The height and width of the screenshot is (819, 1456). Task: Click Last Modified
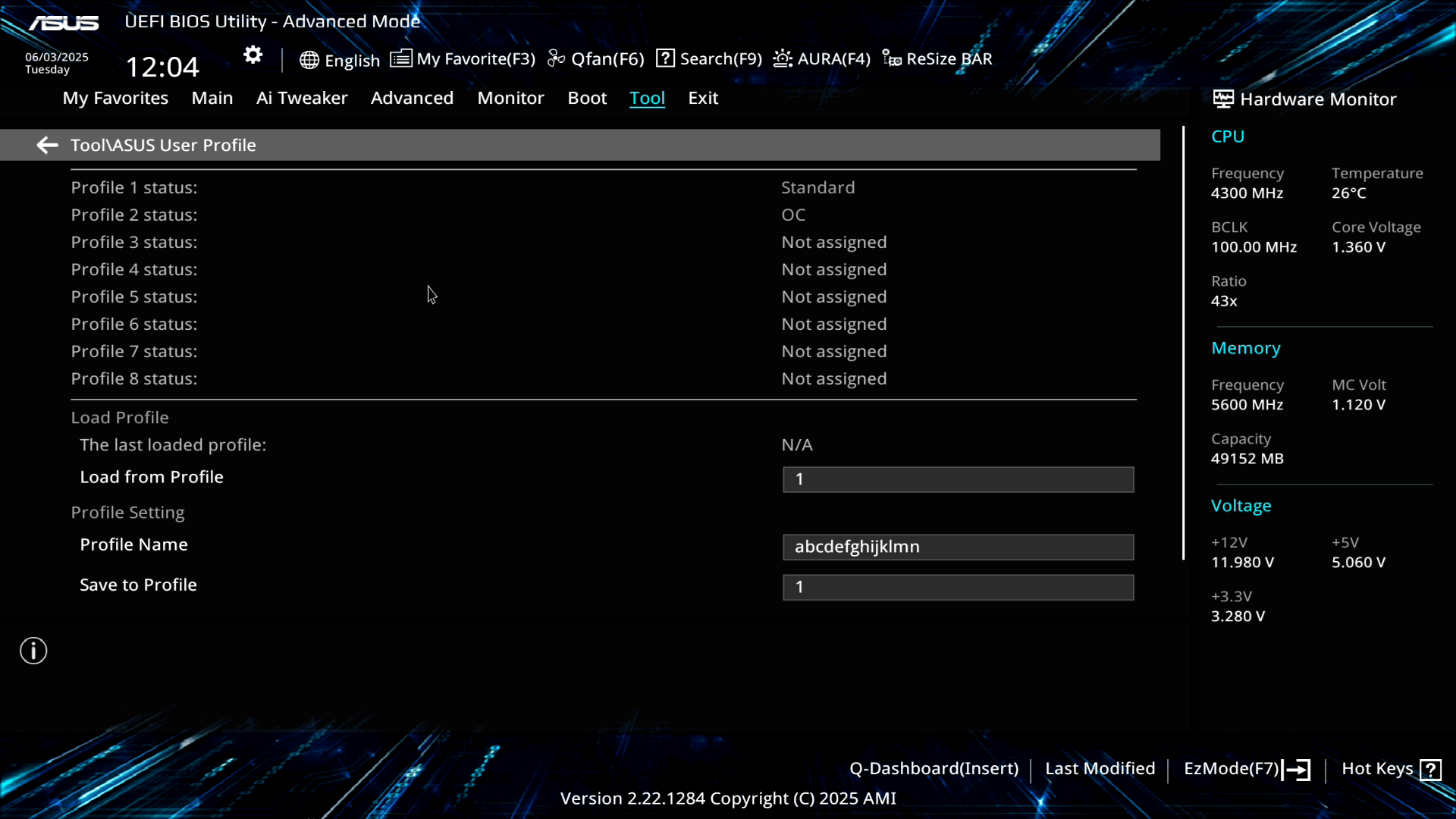1100,769
